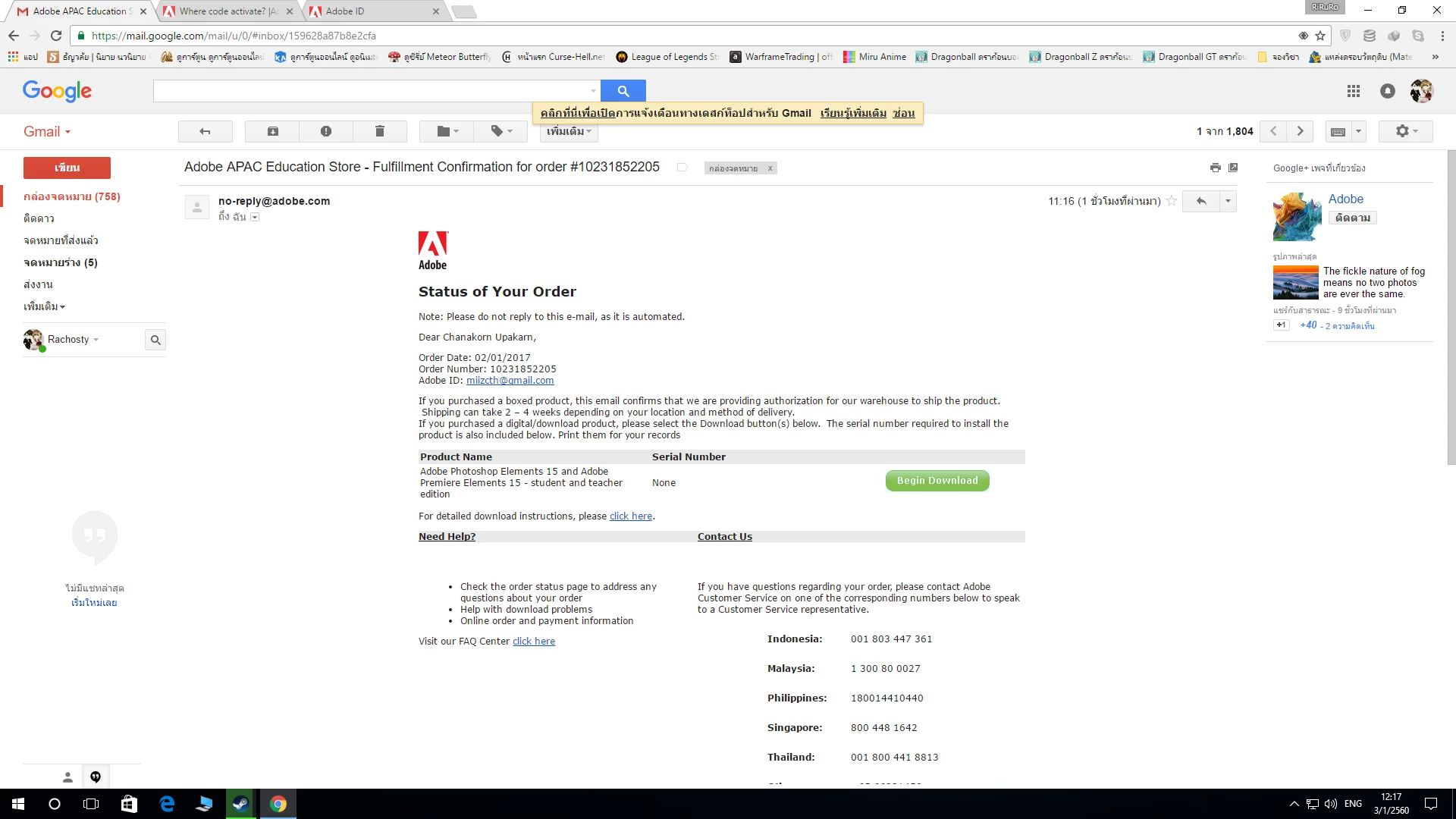
Task: Expand the Gmail dropdown menu
Action: pyautogui.click(x=47, y=132)
